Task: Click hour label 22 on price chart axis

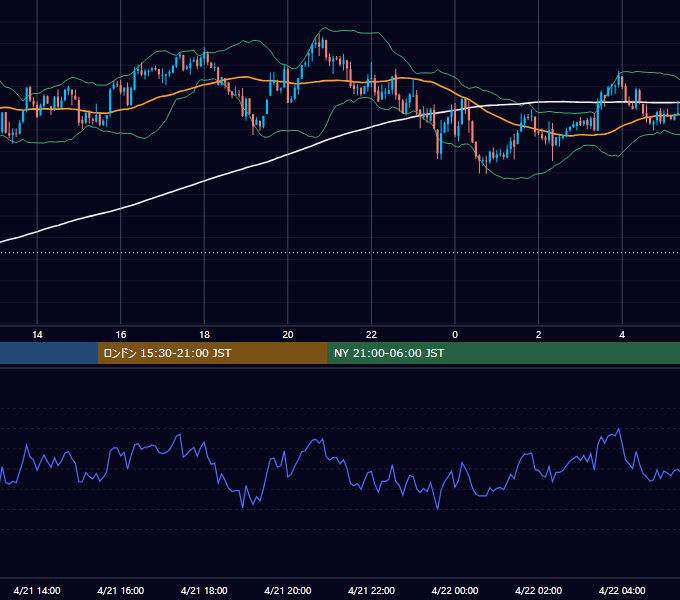Action: (371, 335)
